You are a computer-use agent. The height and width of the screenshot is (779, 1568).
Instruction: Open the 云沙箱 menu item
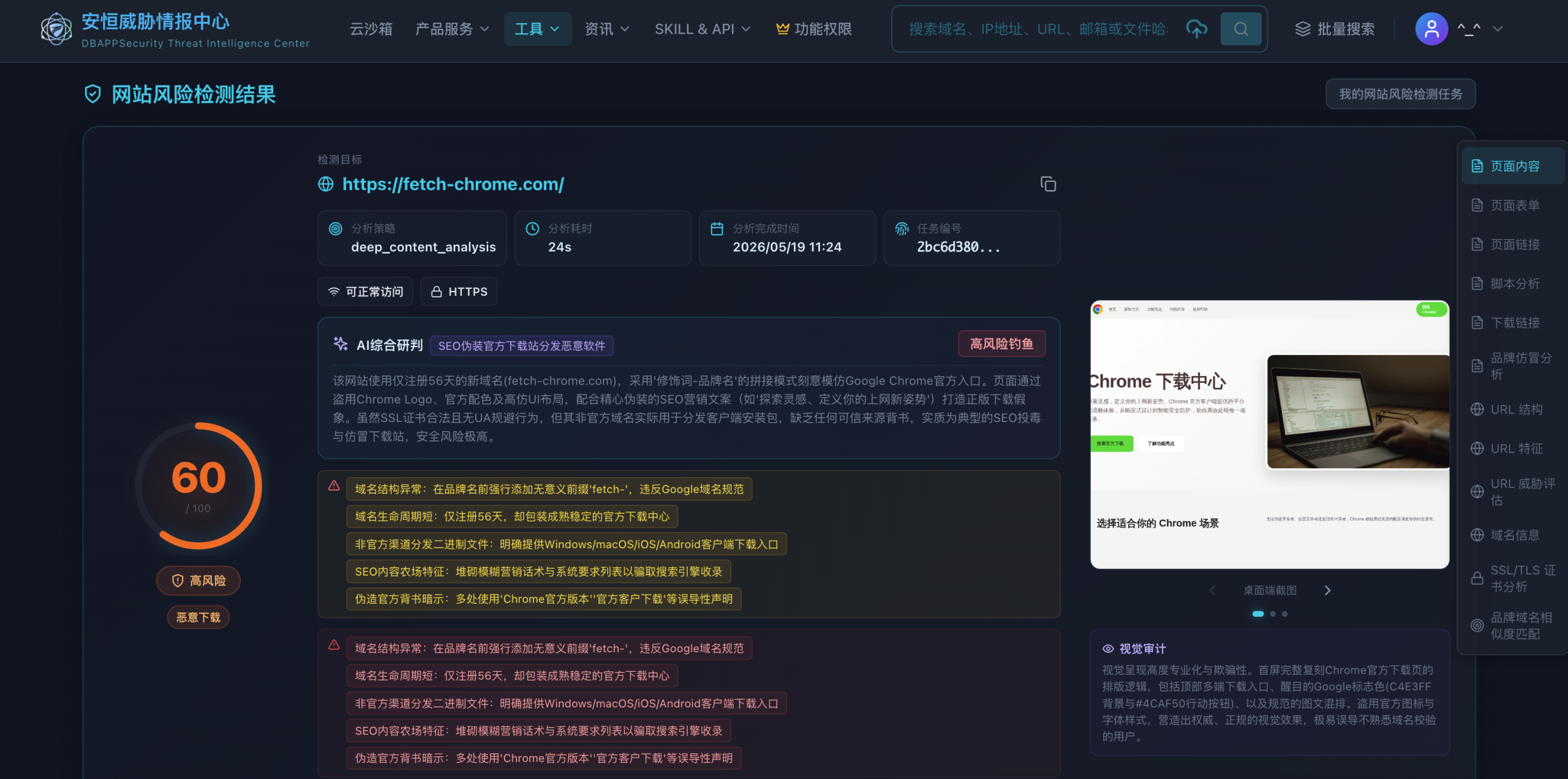click(x=371, y=29)
